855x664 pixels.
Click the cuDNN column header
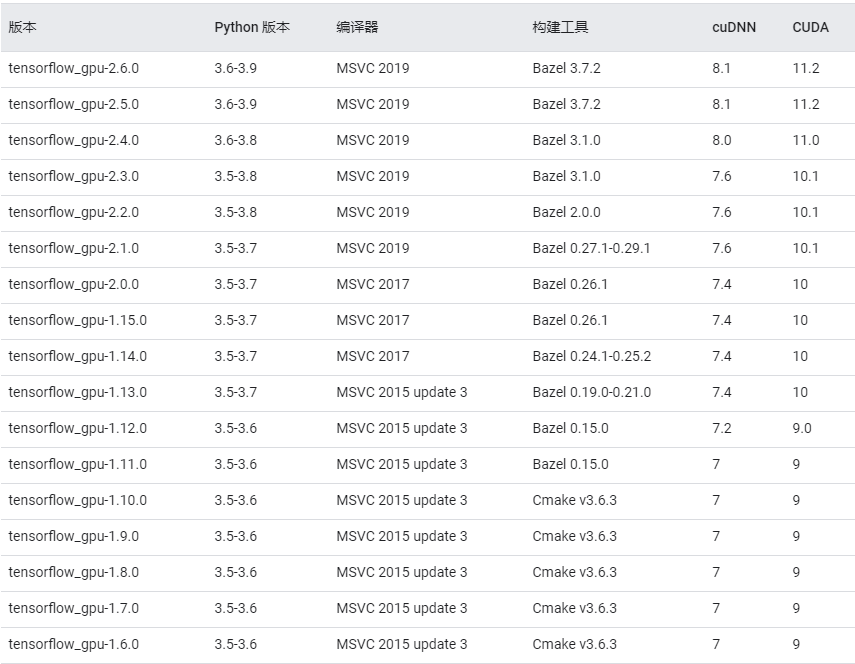tap(734, 27)
